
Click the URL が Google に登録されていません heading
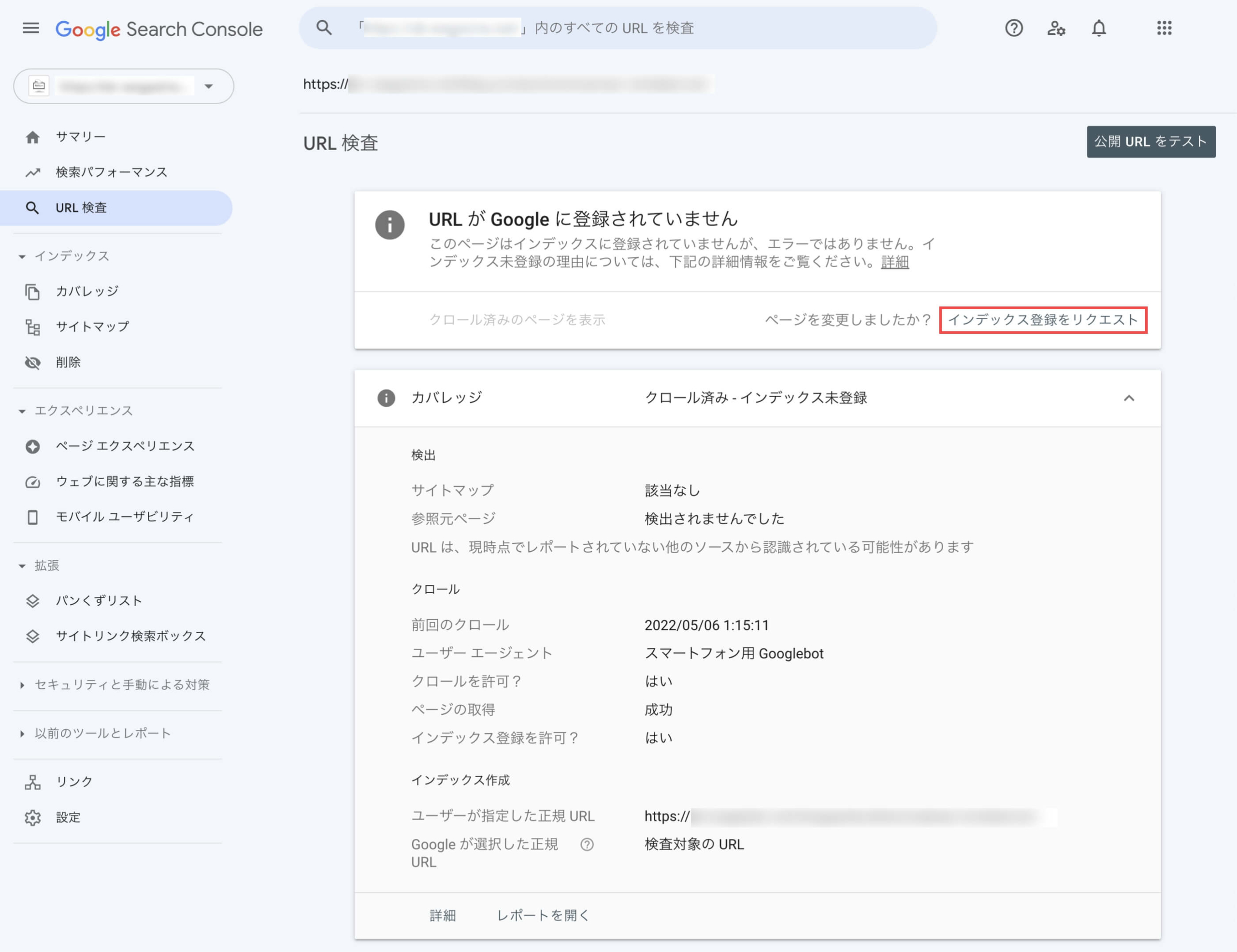point(583,219)
